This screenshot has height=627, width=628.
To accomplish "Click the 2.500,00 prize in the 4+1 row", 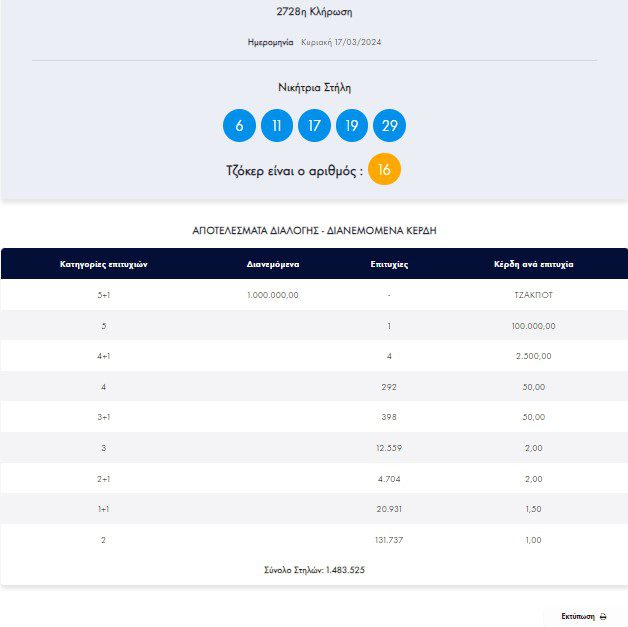I will (533, 356).
